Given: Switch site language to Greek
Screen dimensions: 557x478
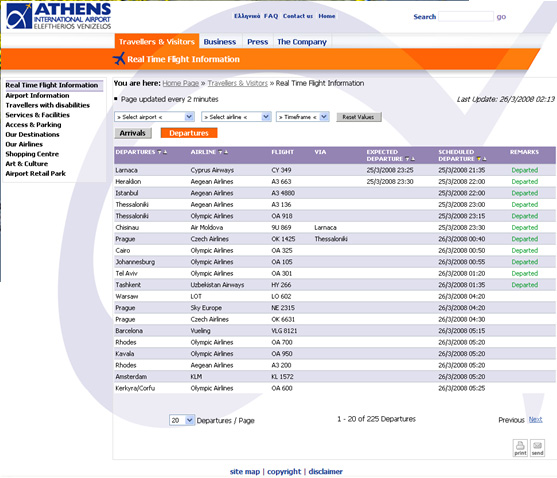Looking at the screenshot, I should click(247, 16).
